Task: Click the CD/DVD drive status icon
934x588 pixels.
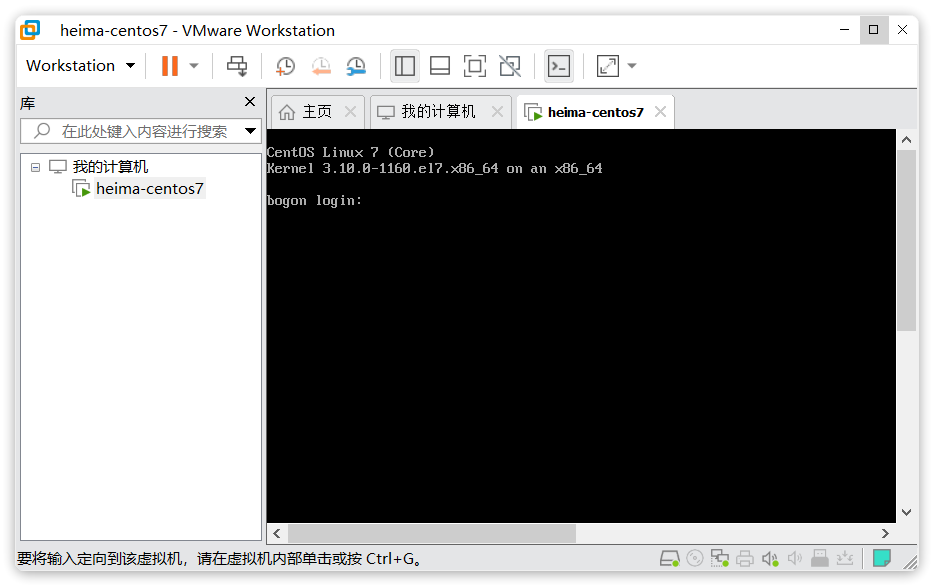Action: [695, 558]
